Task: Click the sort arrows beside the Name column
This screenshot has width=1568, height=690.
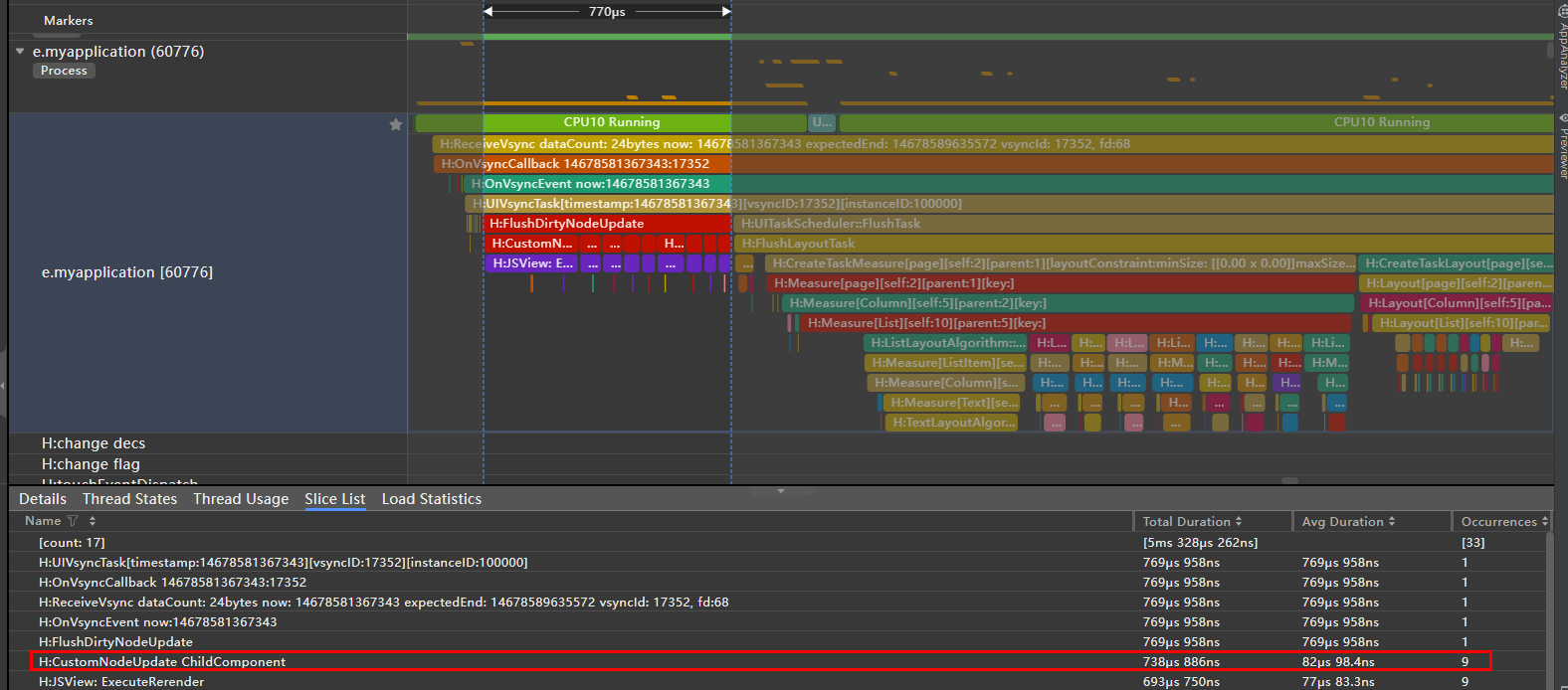Action: pos(93,521)
